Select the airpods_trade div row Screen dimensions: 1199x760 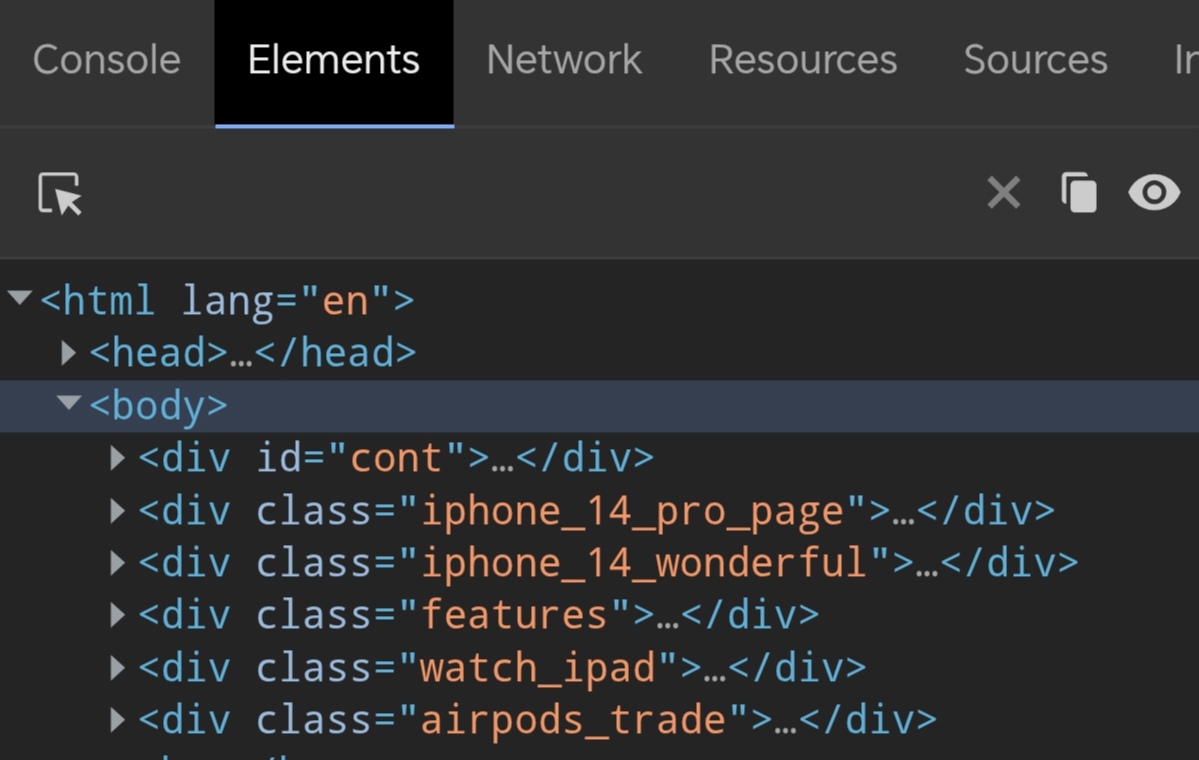point(600,720)
